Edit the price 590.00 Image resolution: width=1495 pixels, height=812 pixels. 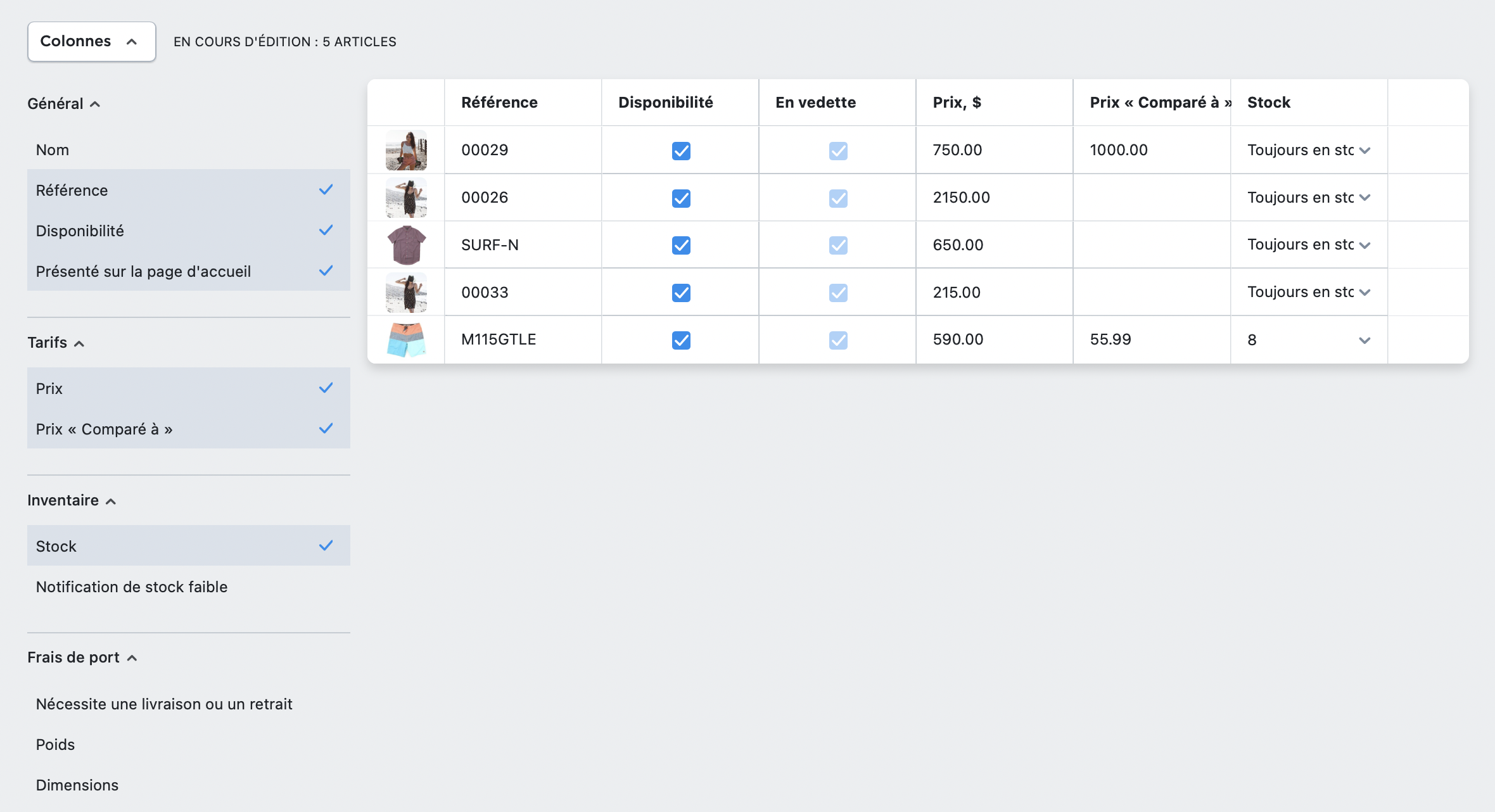[x=994, y=339]
